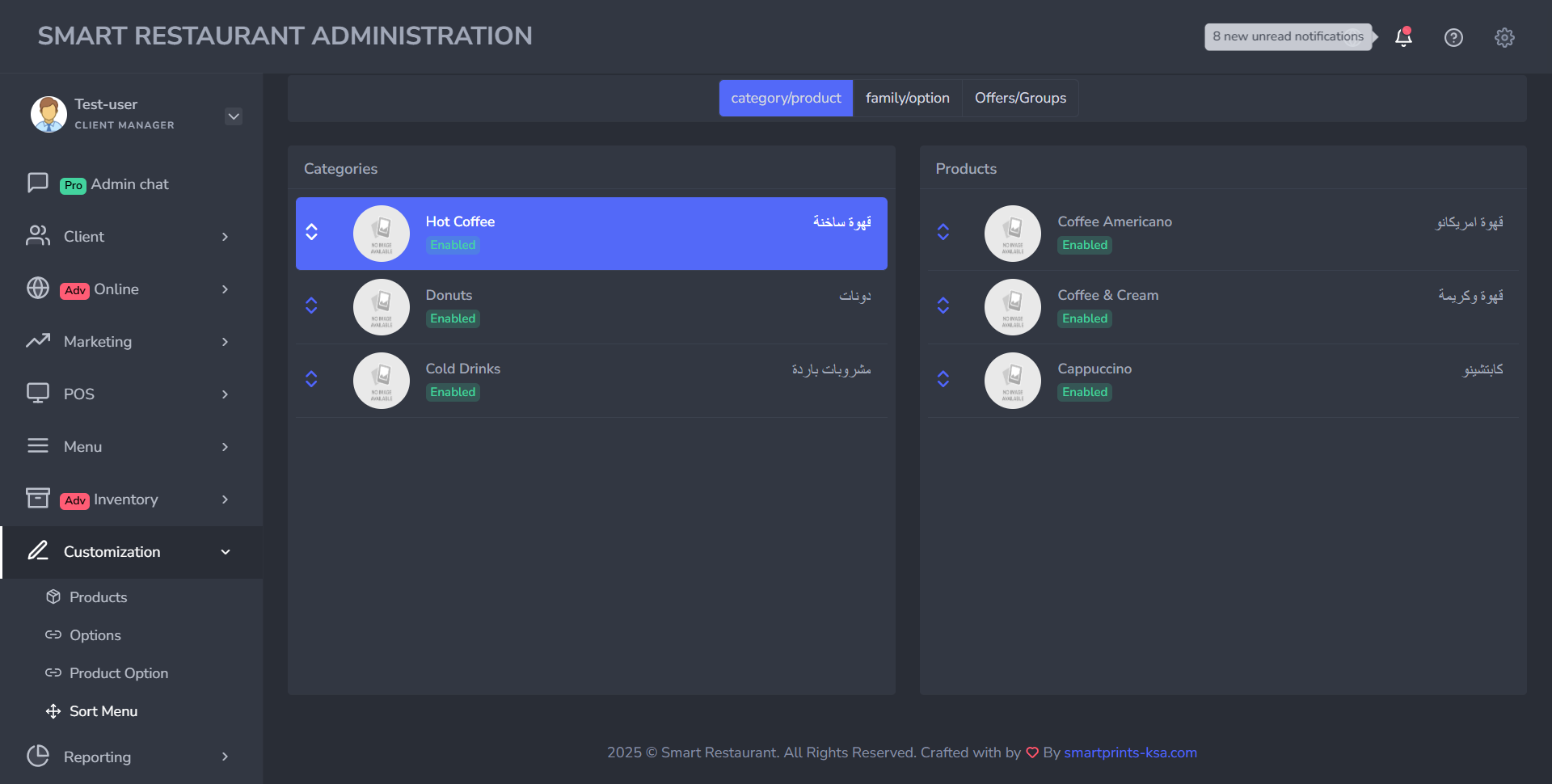Click the sort handle on Donuts category

(x=311, y=306)
